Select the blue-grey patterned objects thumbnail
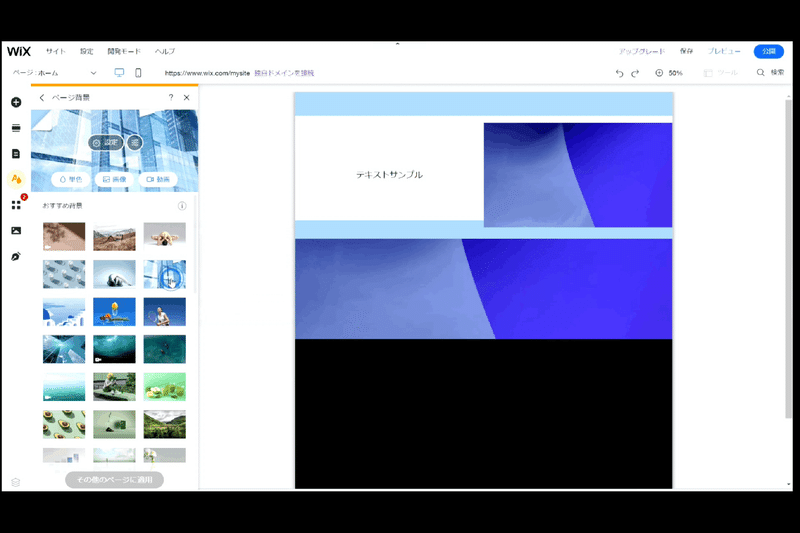The height and width of the screenshot is (533, 800). point(64,274)
